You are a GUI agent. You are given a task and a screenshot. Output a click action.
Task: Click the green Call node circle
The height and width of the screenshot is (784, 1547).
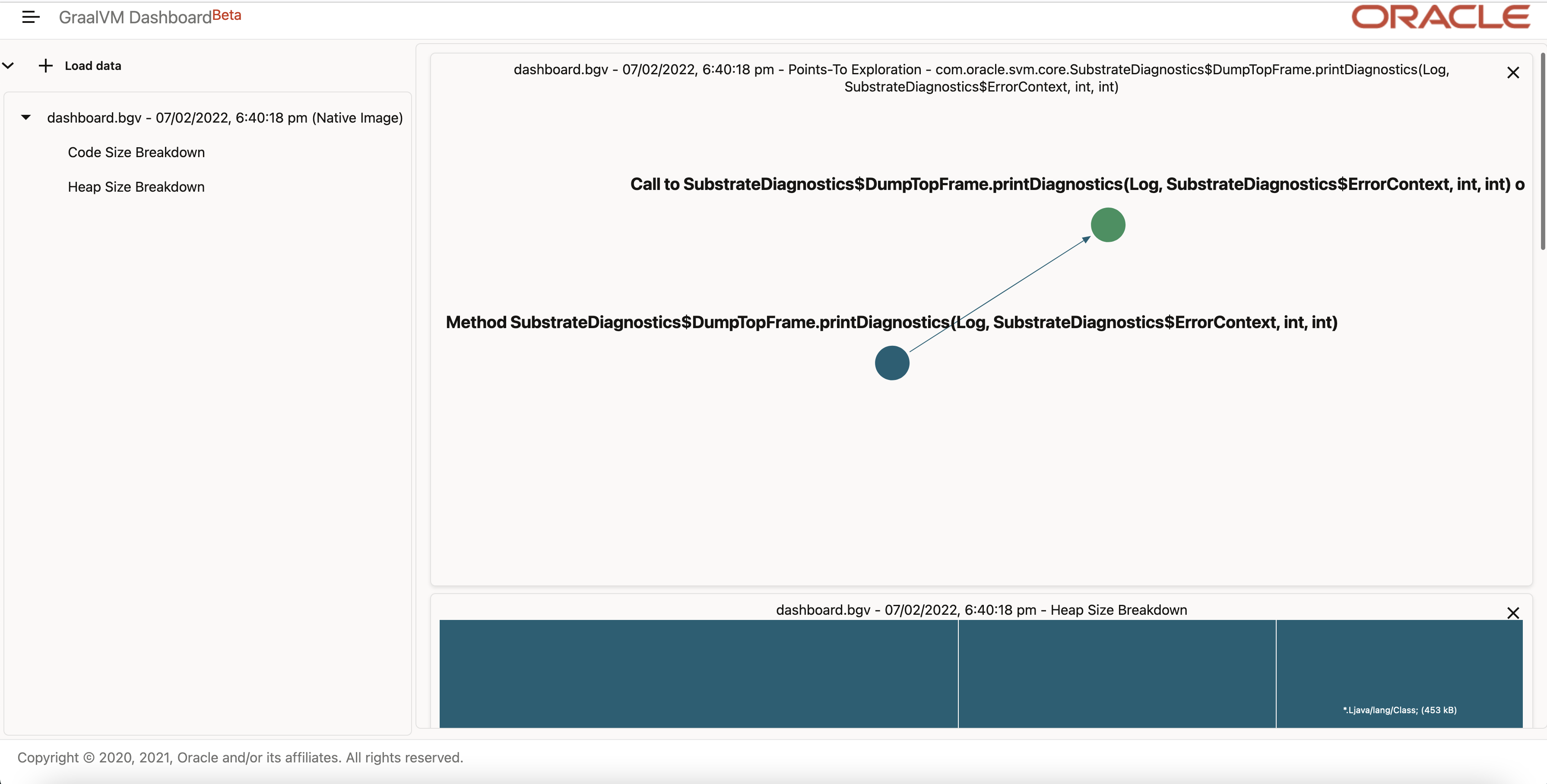click(x=1108, y=225)
